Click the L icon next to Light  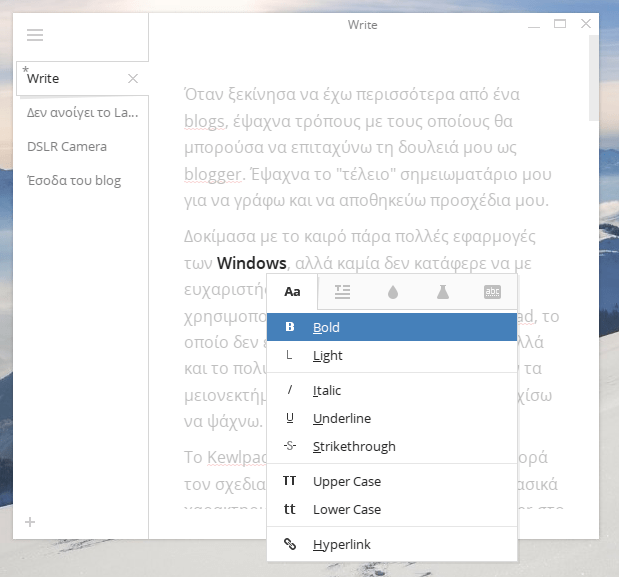pyautogui.click(x=289, y=355)
